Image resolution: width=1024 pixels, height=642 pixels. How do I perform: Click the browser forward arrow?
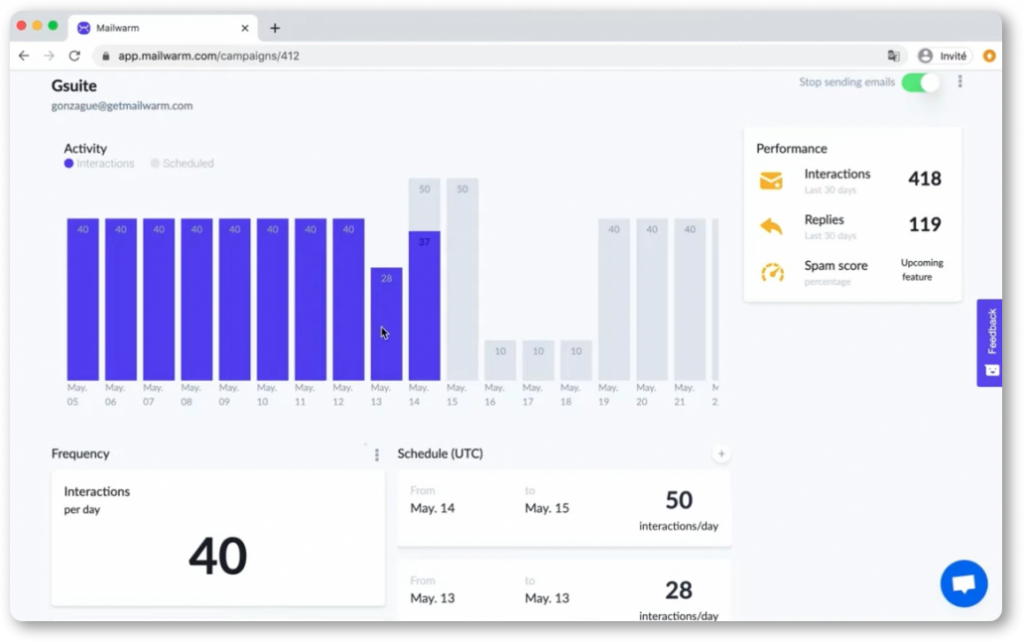[49, 56]
